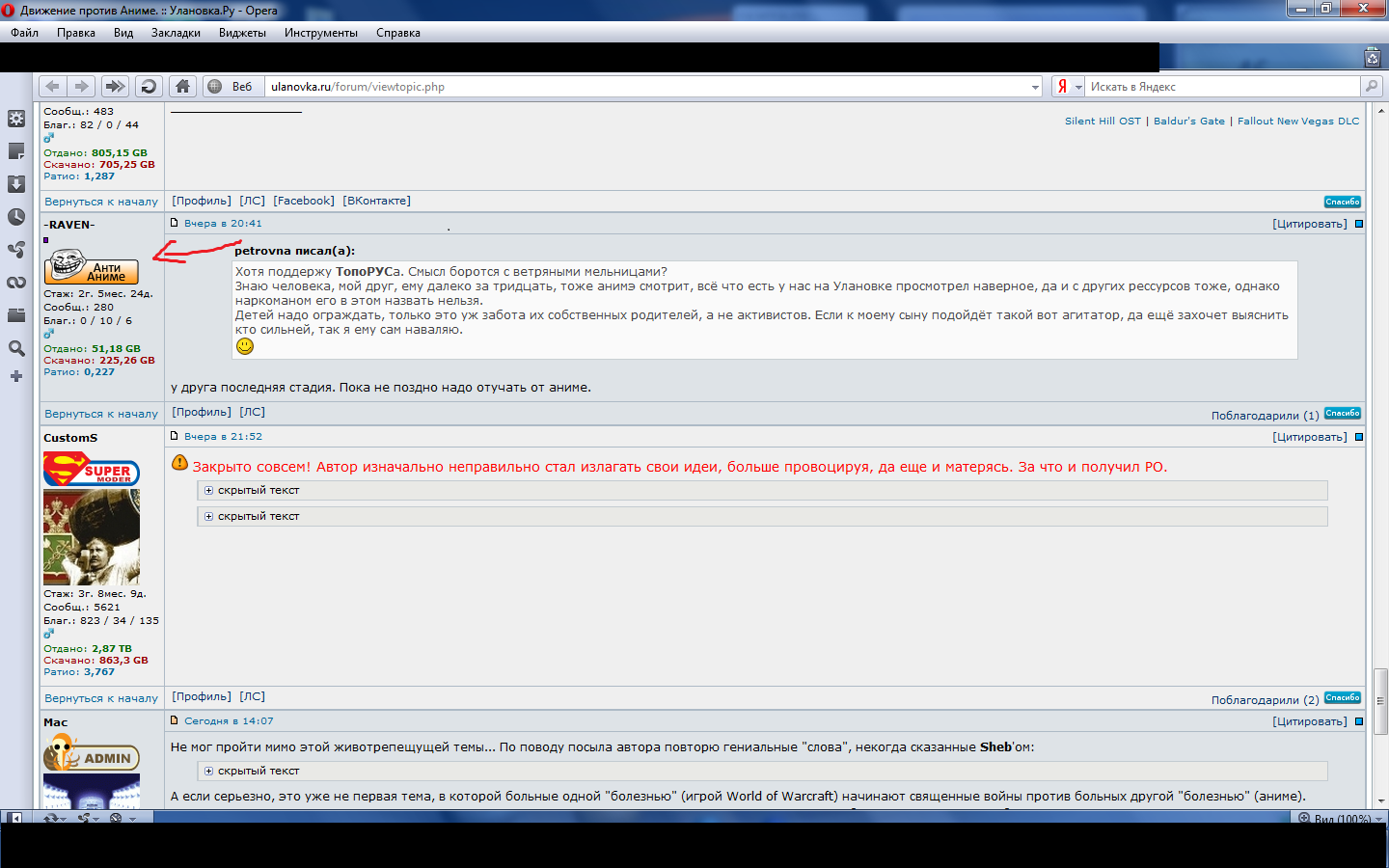Open the Виджеты menu

(x=242, y=33)
